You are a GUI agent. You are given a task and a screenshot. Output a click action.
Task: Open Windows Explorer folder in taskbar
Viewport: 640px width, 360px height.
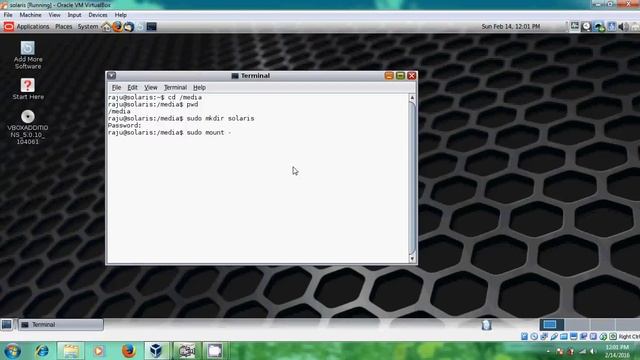pyautogui.click(x=71, y=351)
